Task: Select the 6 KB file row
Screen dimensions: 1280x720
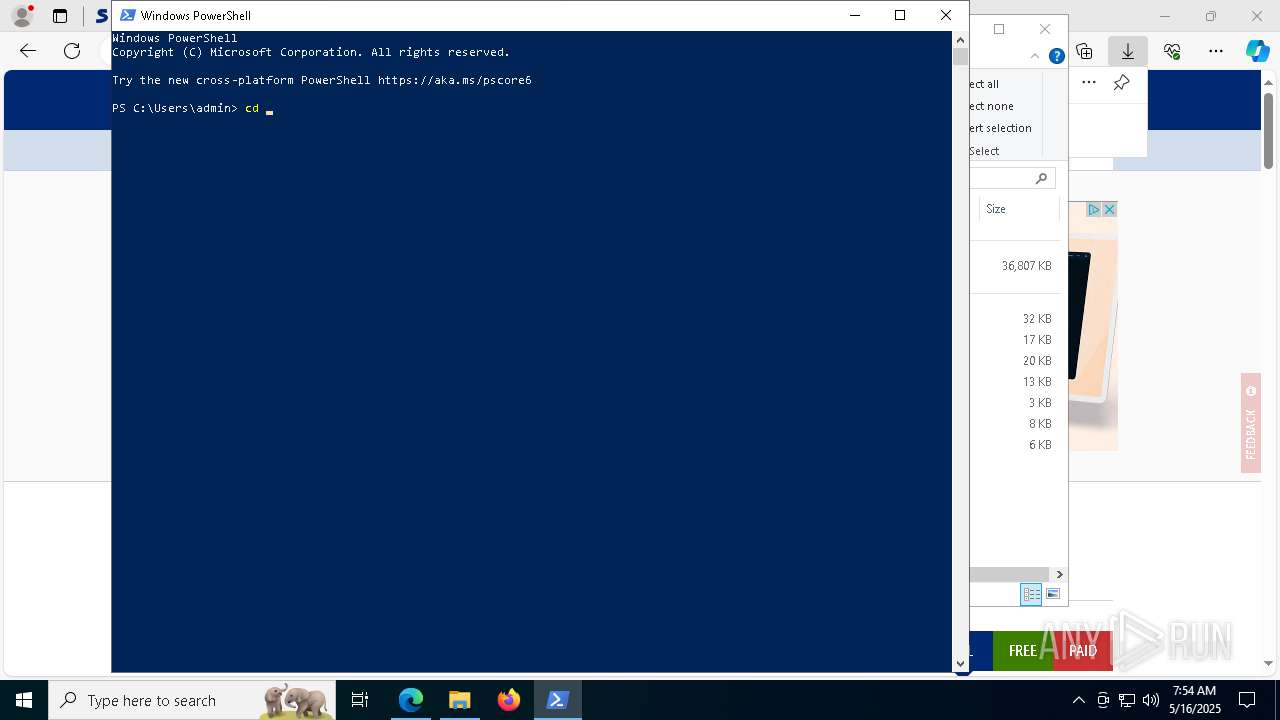Action: point(1013,445)
